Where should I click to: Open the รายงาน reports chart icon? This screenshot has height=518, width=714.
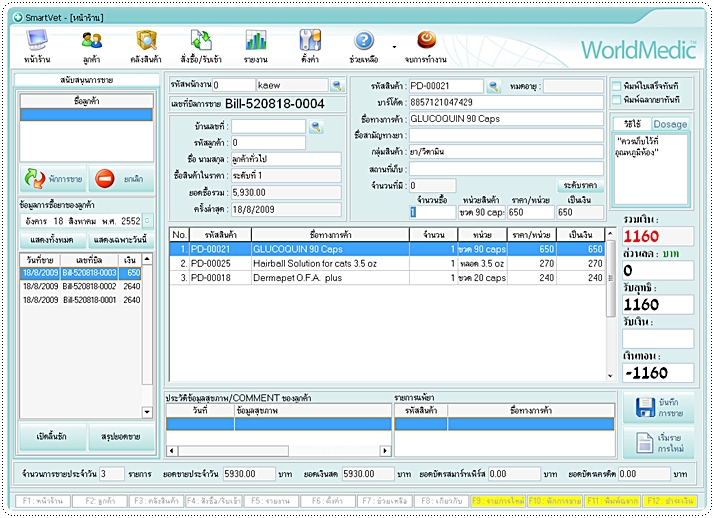coord(256,41)
